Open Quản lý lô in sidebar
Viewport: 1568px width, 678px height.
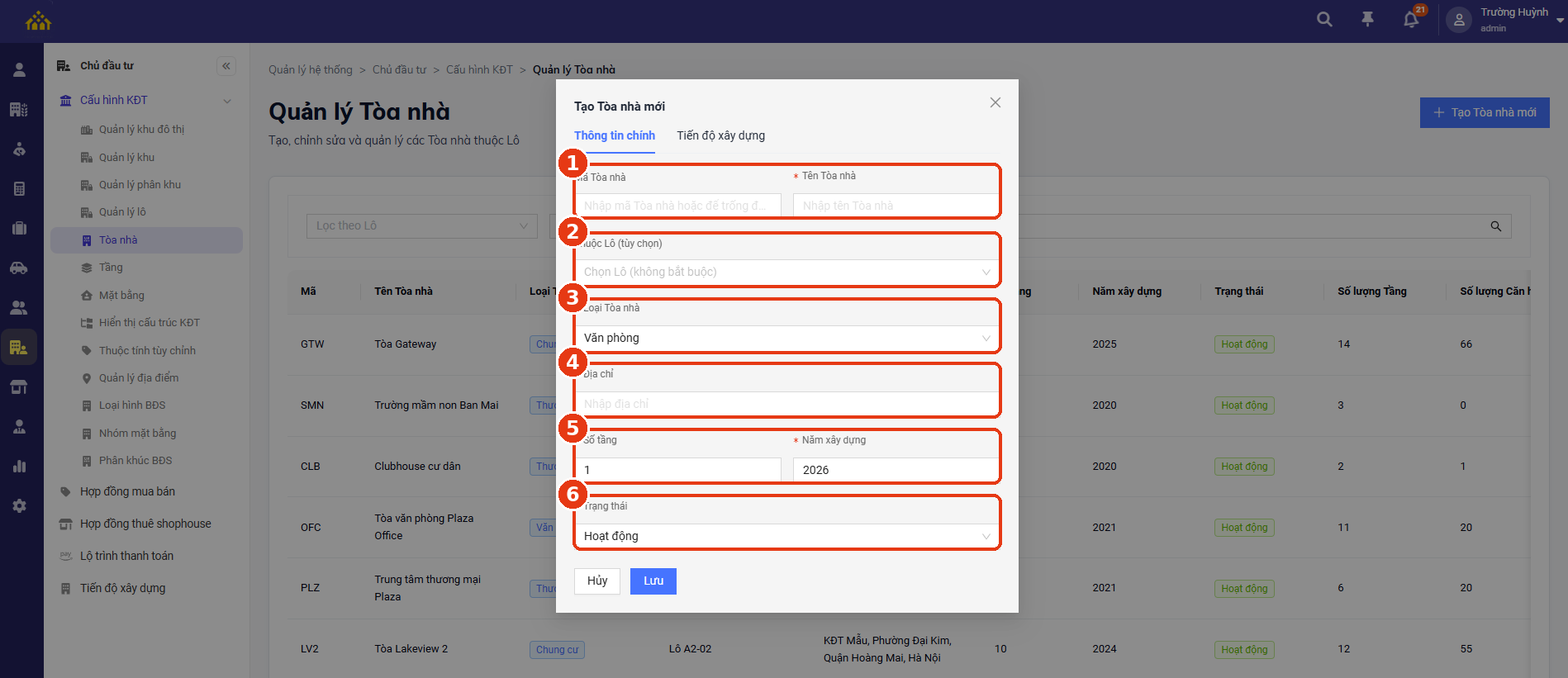(x=122, y=212)
